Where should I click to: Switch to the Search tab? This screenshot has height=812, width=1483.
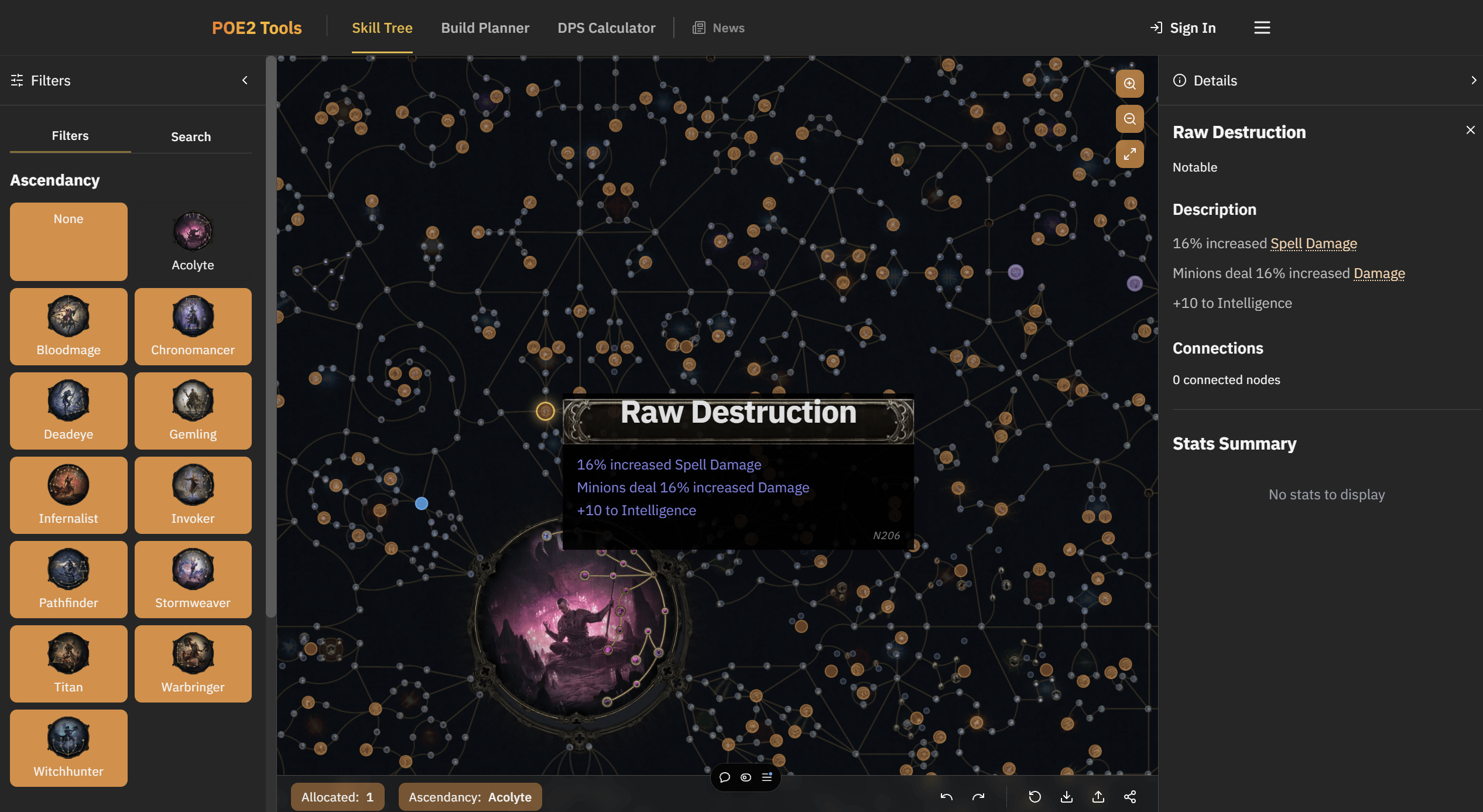pyautogui.click(x=191, y=136)
